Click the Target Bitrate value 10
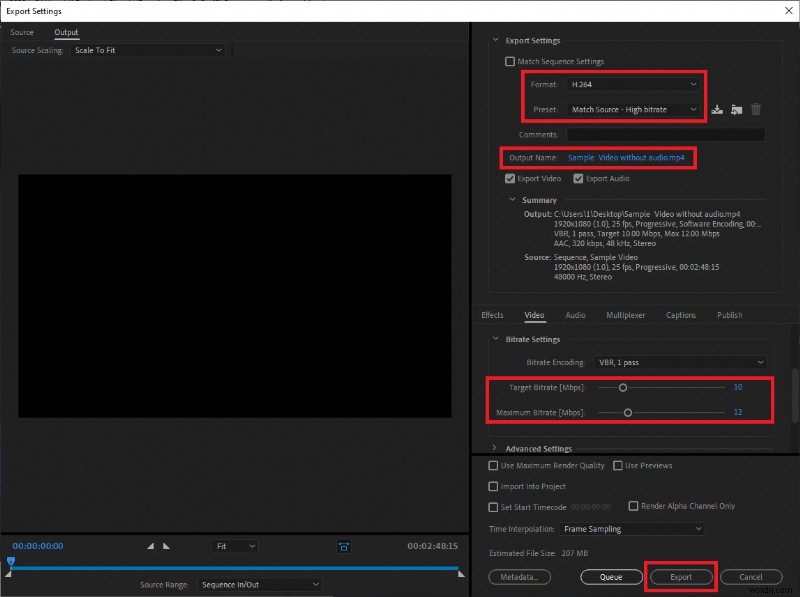 (x=738, y=387)
